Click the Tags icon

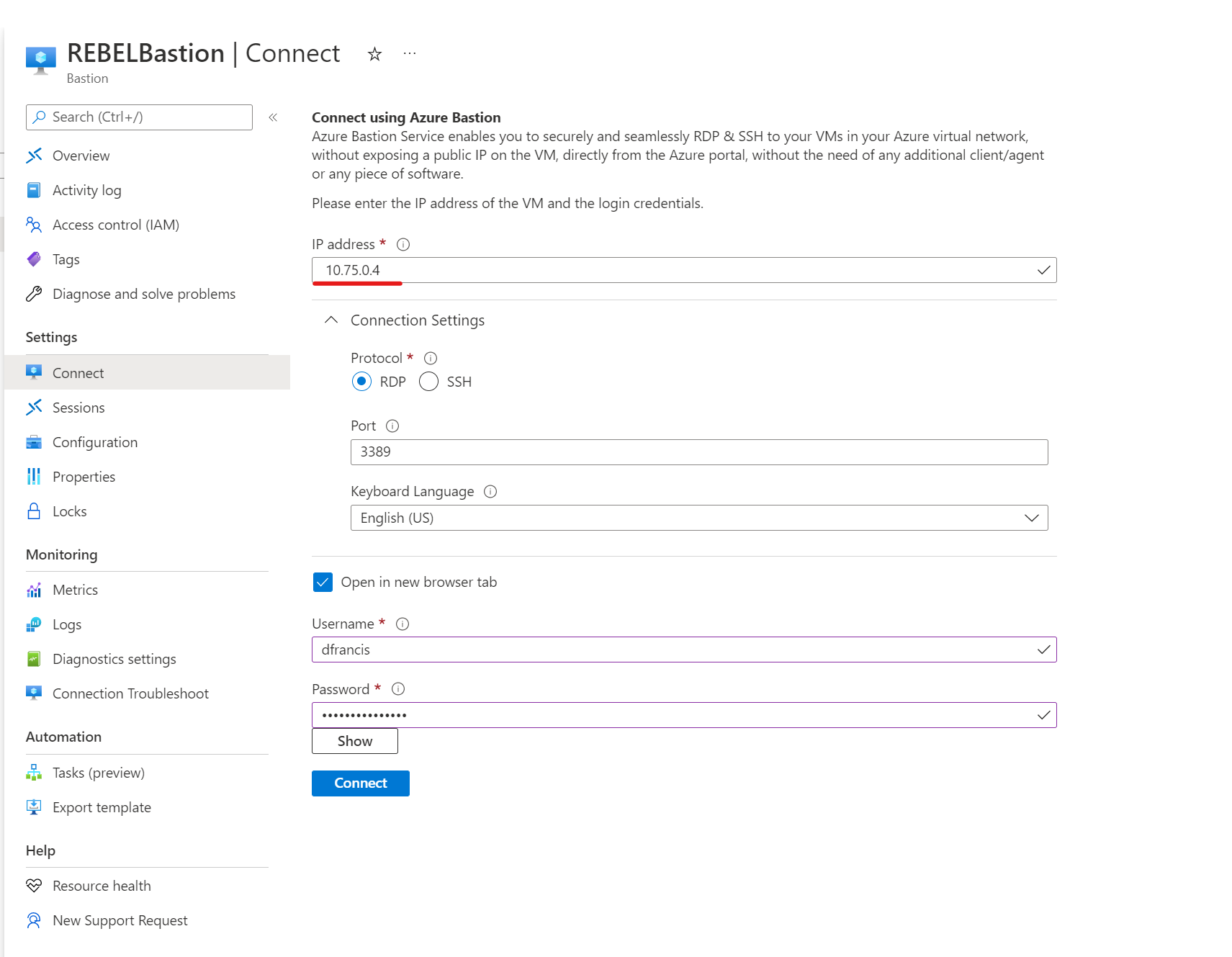tap(34, 259)
